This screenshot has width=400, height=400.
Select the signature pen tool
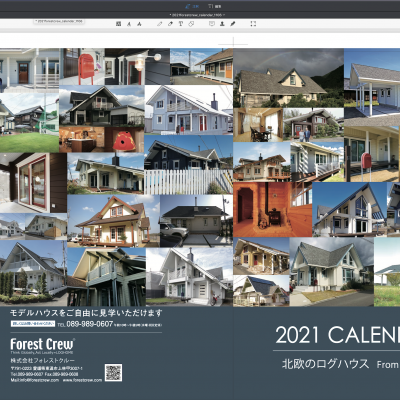pos(233,24)
